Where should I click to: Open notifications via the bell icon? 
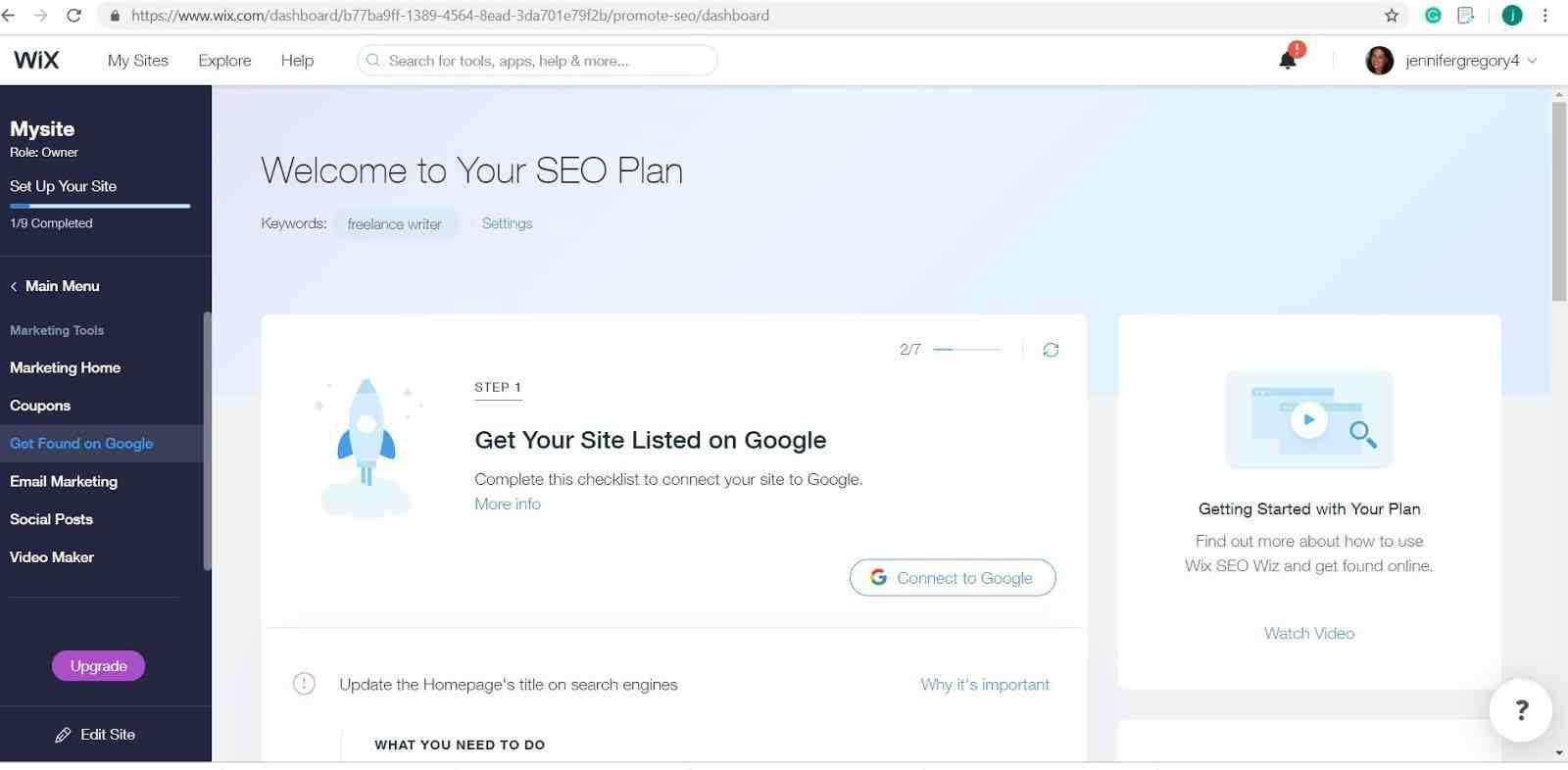tap(1288, 60)
